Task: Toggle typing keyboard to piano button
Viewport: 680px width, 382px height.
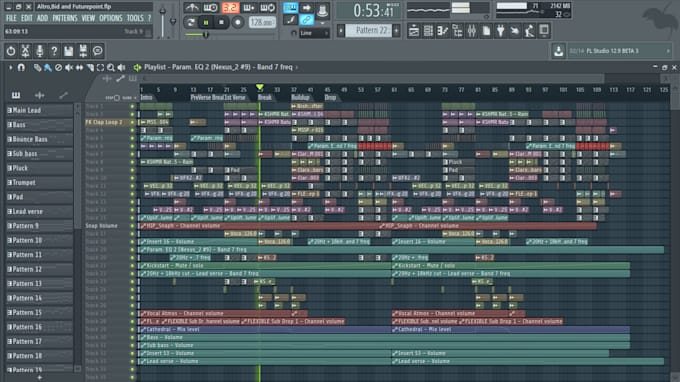Action: [x=290, y=7]
